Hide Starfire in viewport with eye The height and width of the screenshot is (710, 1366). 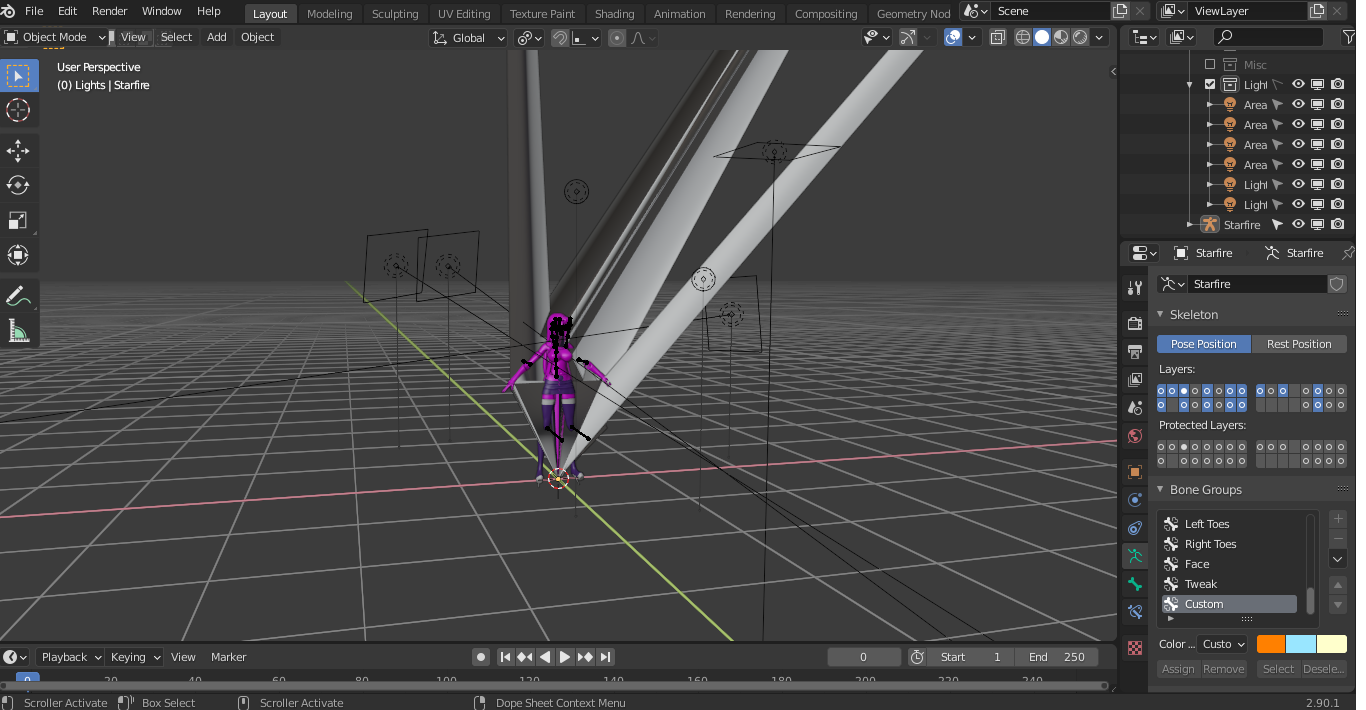1298,225
